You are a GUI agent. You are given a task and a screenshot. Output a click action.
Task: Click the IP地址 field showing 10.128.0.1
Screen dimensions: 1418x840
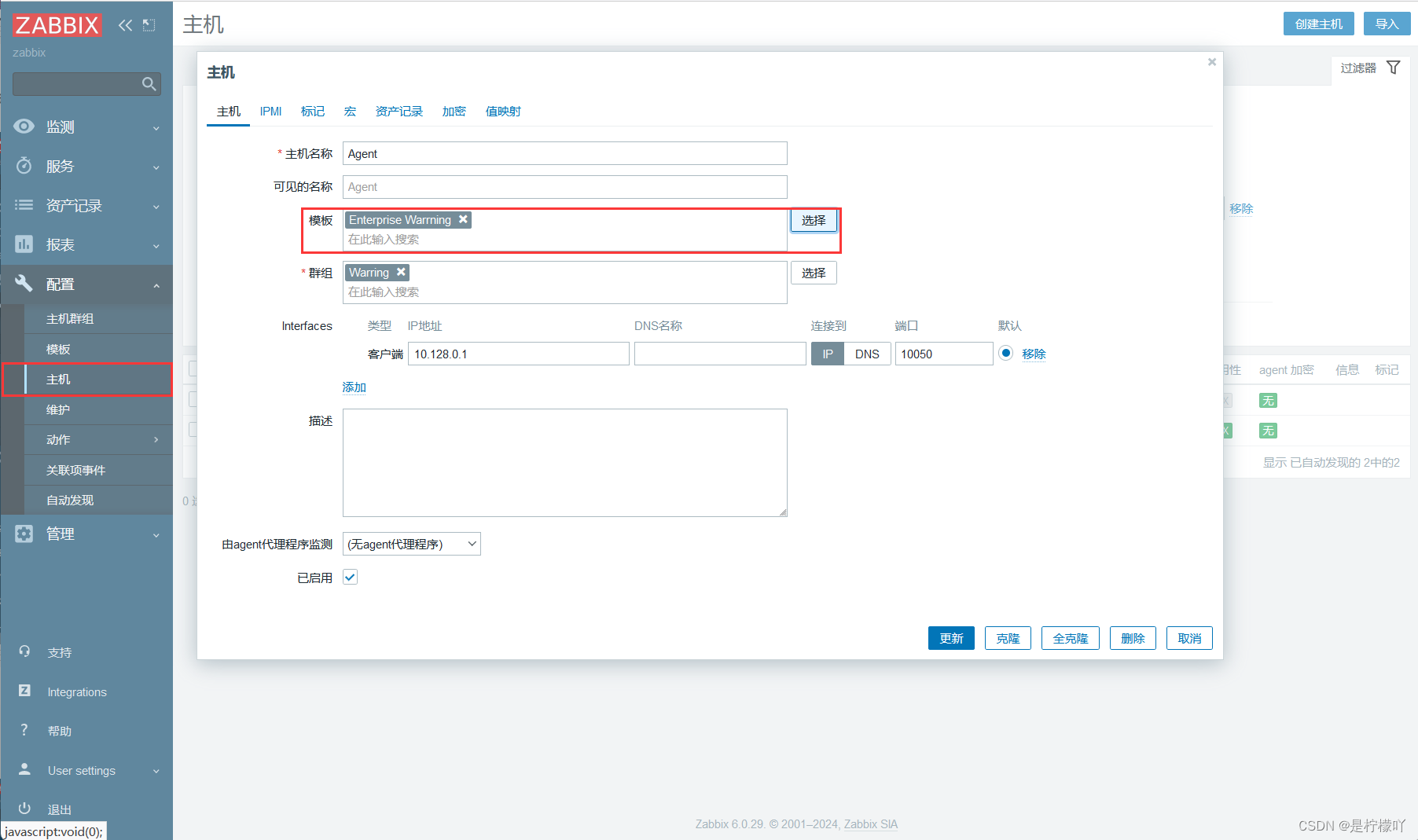click(x=519, y=354)
